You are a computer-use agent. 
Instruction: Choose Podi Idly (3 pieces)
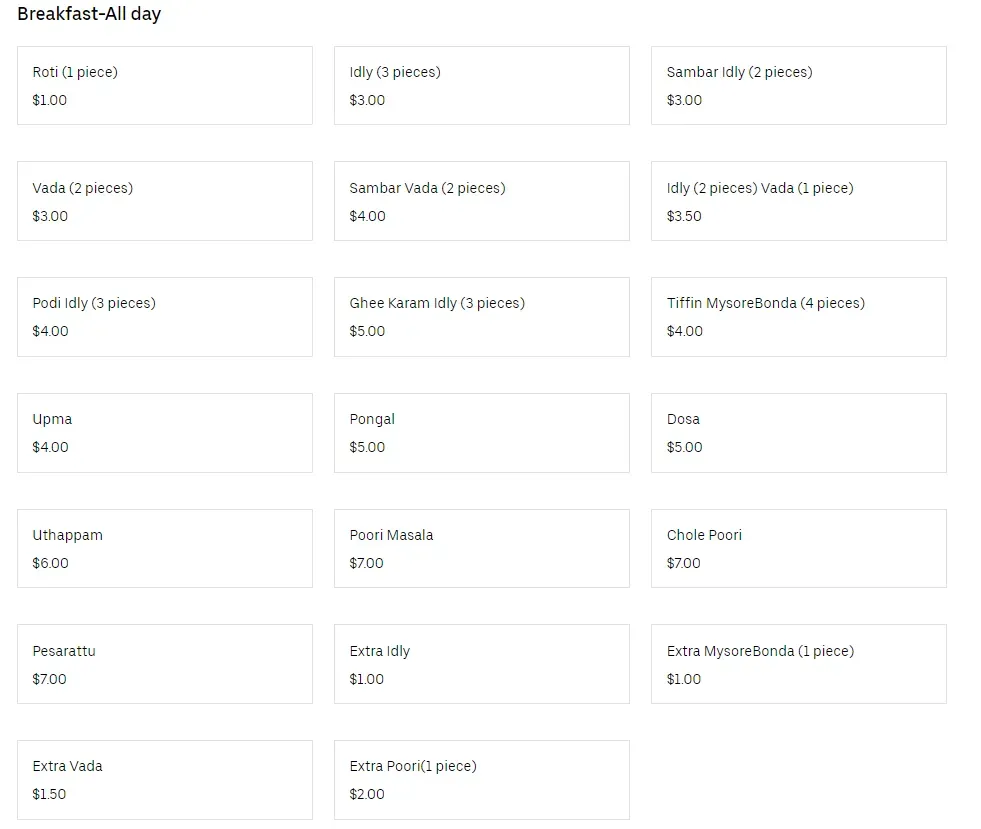[x=164, y=317]
